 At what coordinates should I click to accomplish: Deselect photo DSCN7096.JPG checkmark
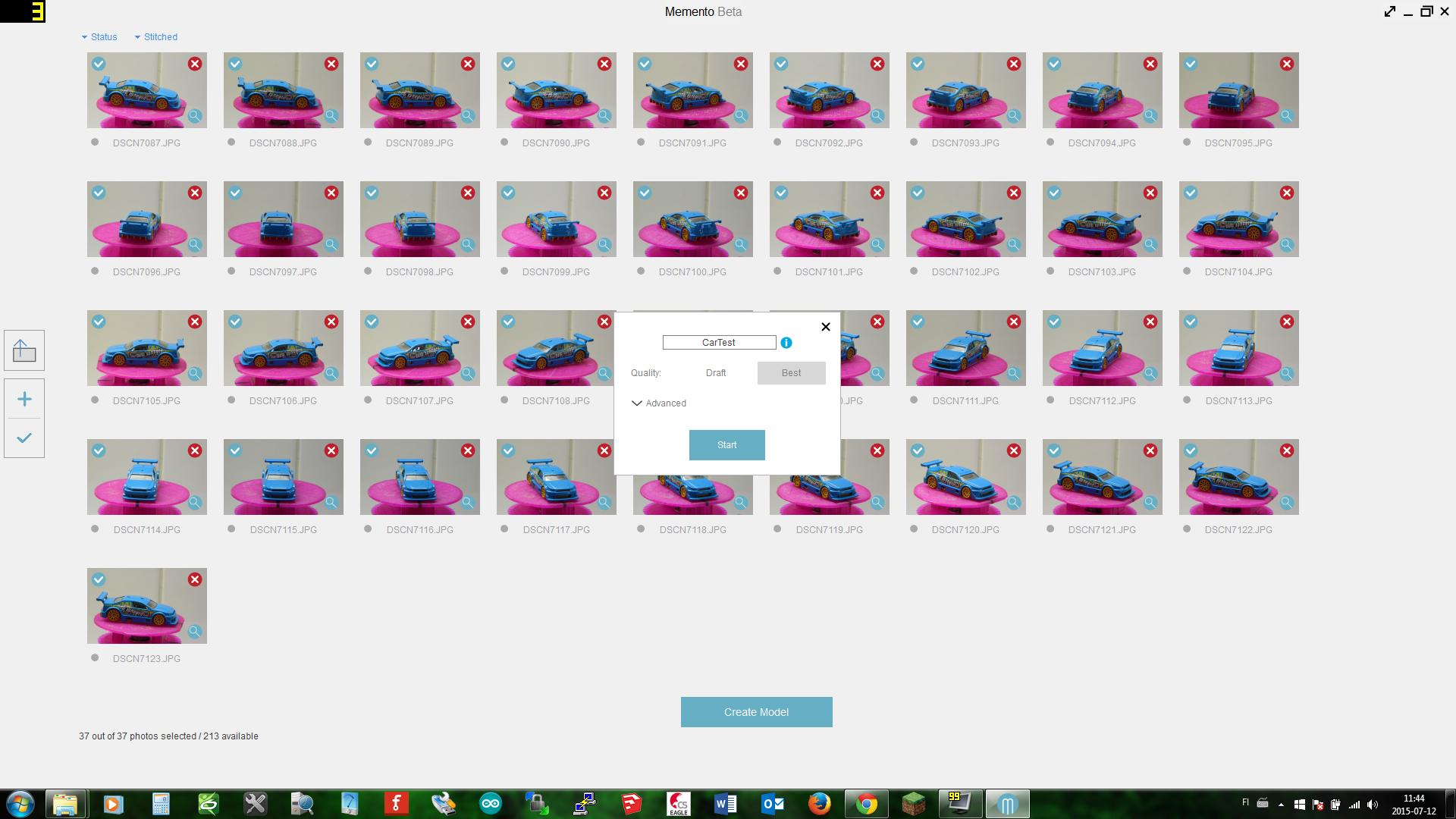99,193
